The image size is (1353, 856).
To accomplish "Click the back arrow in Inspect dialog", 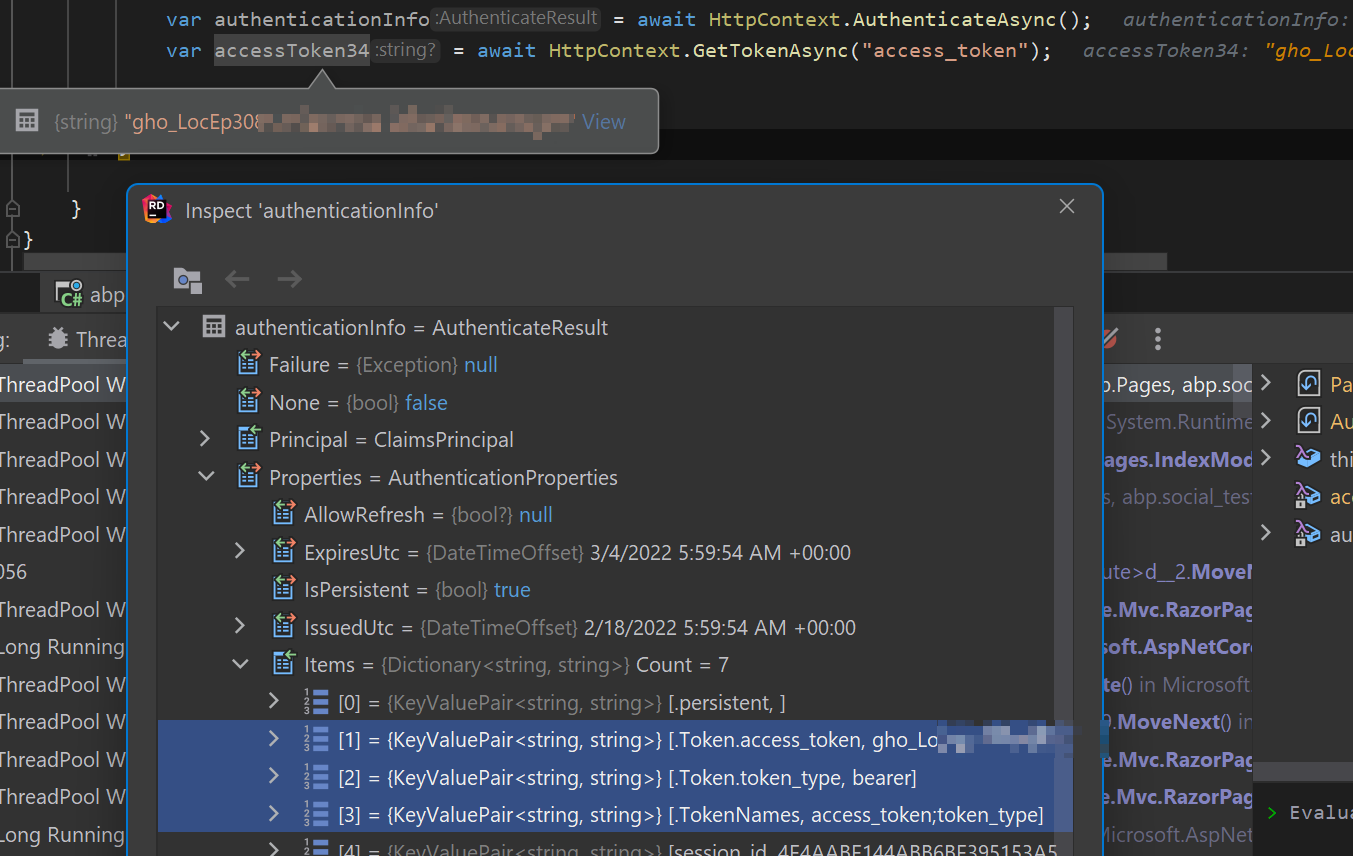I will pyautogui.click(x=237, y=279).
